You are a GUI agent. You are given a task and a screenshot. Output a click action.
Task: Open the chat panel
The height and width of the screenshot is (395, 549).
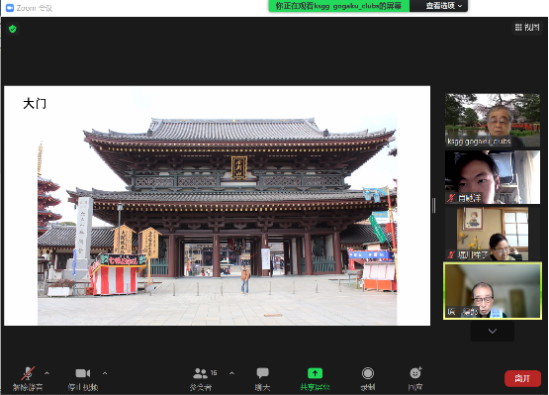click(262, 378)
